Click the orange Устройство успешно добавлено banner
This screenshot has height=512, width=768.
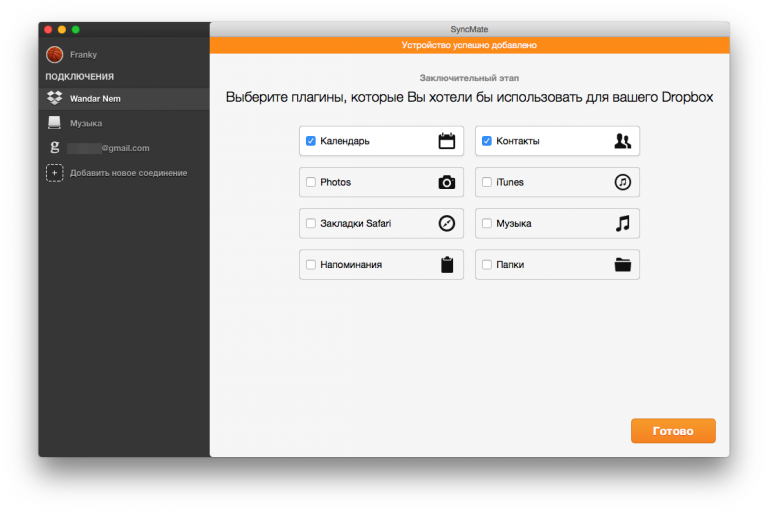click(469, 45)
